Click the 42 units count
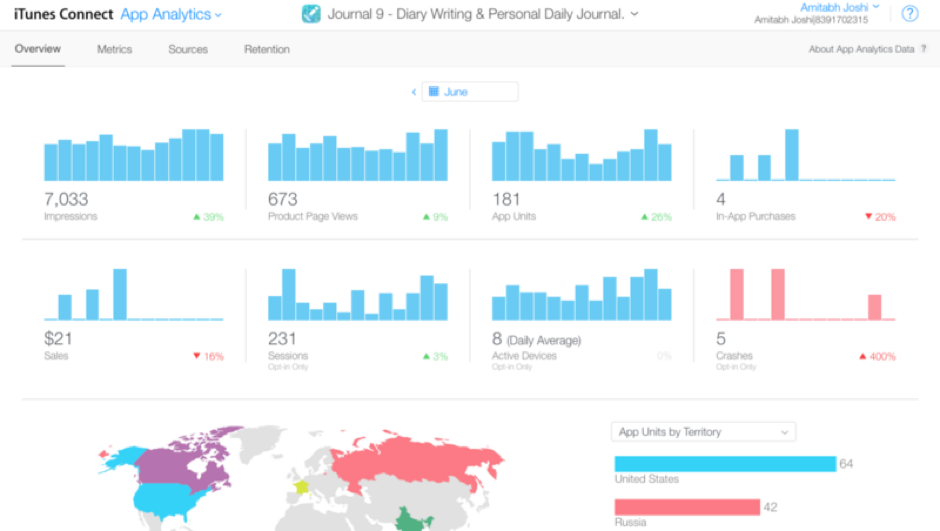The width and height of the screenshot is (940, 531). [x=770, y=508]
